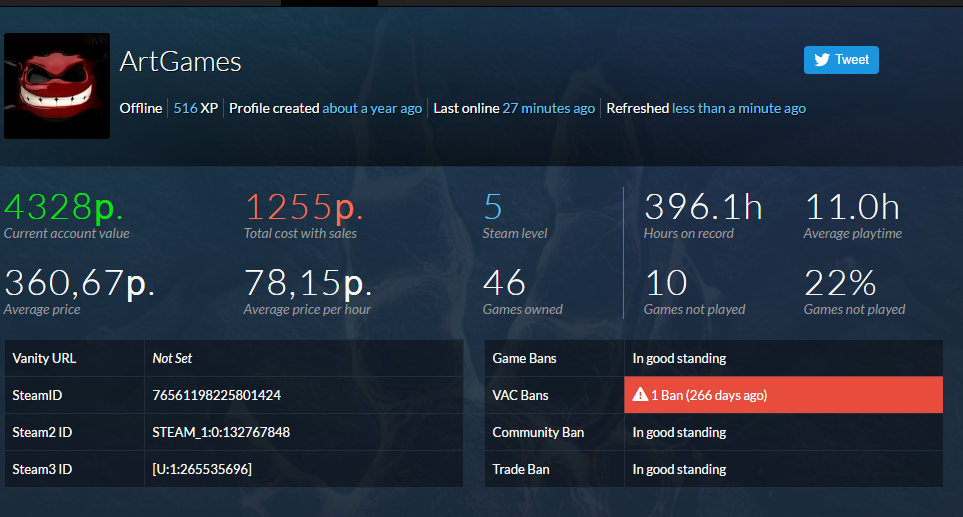Click '27 minutes ago' last online link
963x517 pixels.
tap(548, 108)
